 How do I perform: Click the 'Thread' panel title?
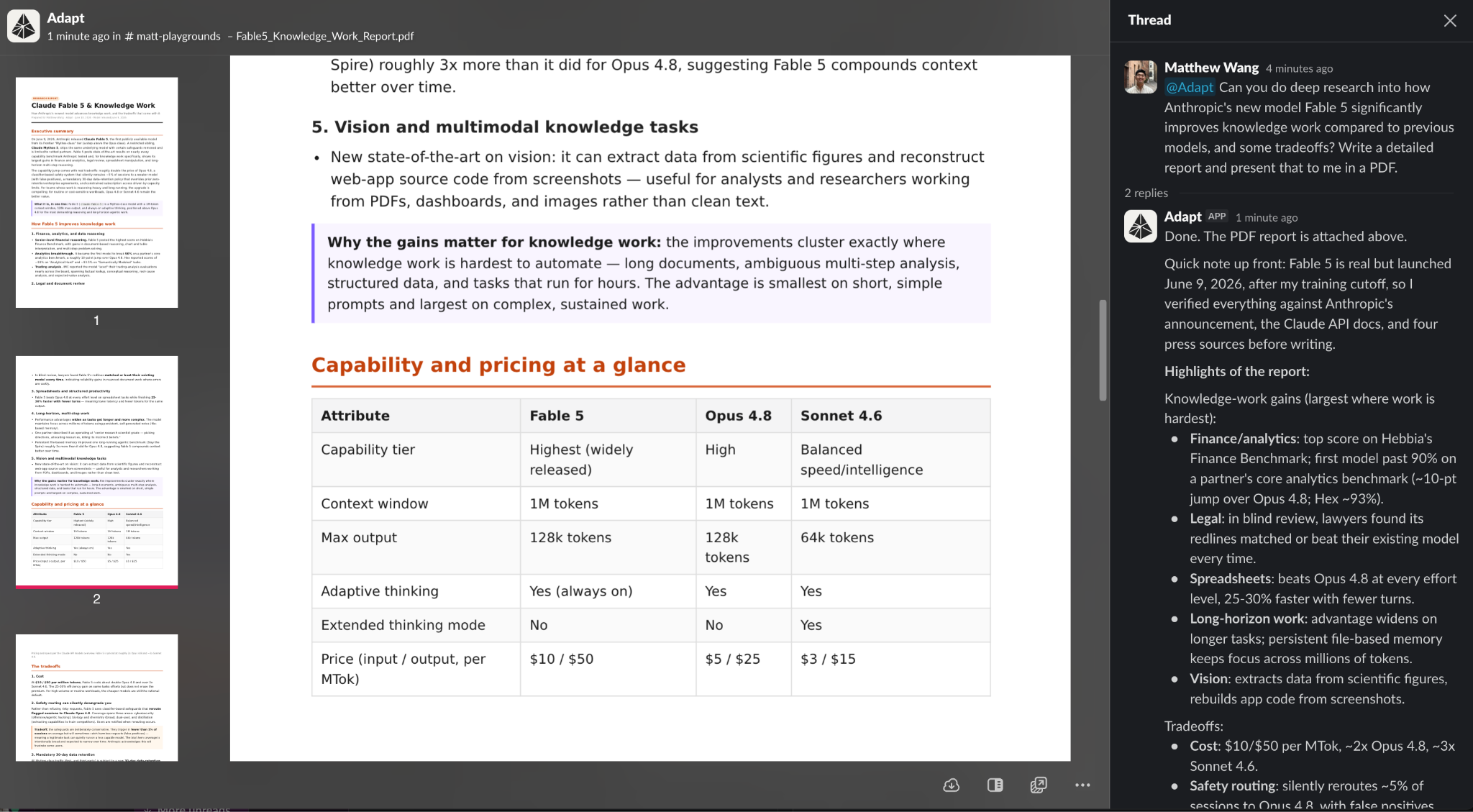pos(1149,20)
